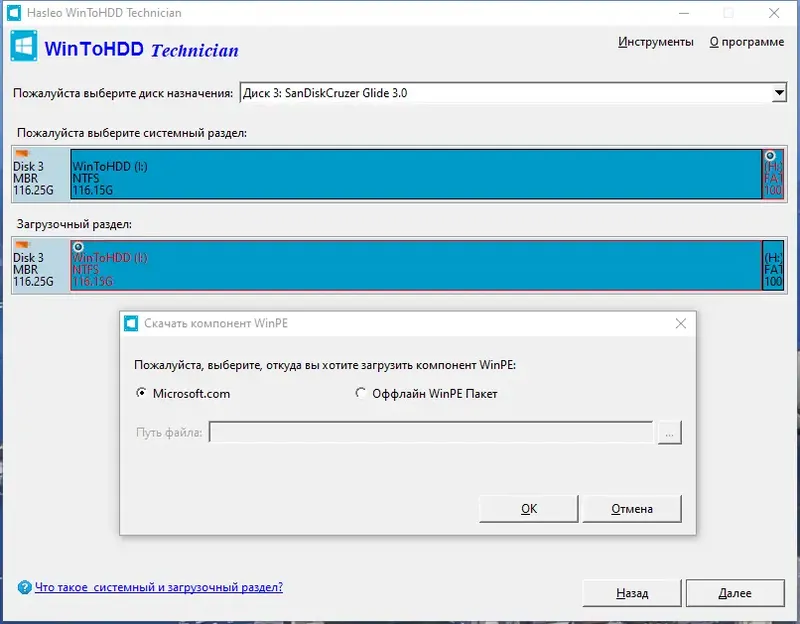The image size is (800, 624).
Task: Confirm with the OK button
Action: coord(529,509)
